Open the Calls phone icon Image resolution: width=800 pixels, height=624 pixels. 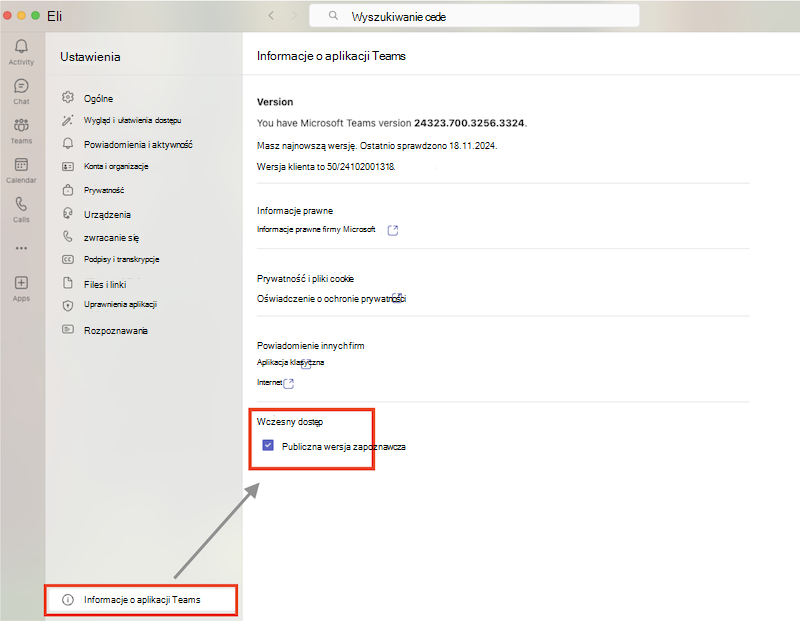[x=21, y=204]
